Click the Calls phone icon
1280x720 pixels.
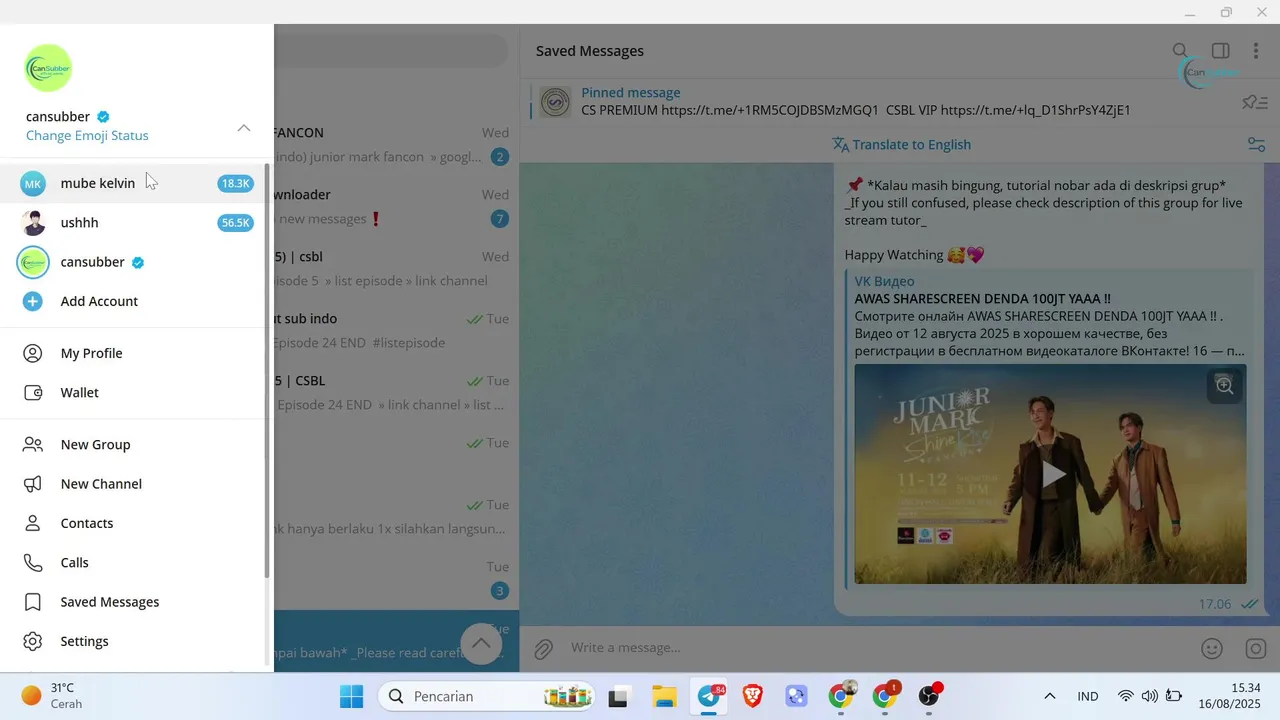coord(33,563)
